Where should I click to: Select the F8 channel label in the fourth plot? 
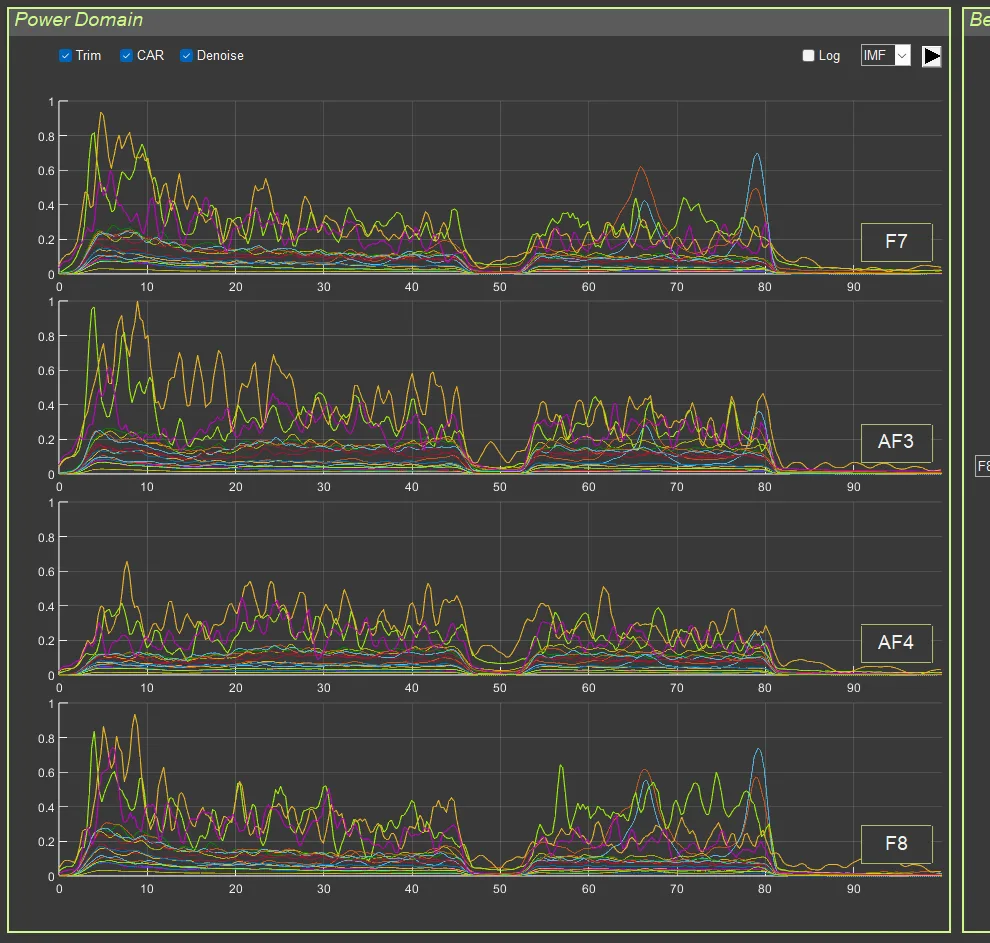896,844
